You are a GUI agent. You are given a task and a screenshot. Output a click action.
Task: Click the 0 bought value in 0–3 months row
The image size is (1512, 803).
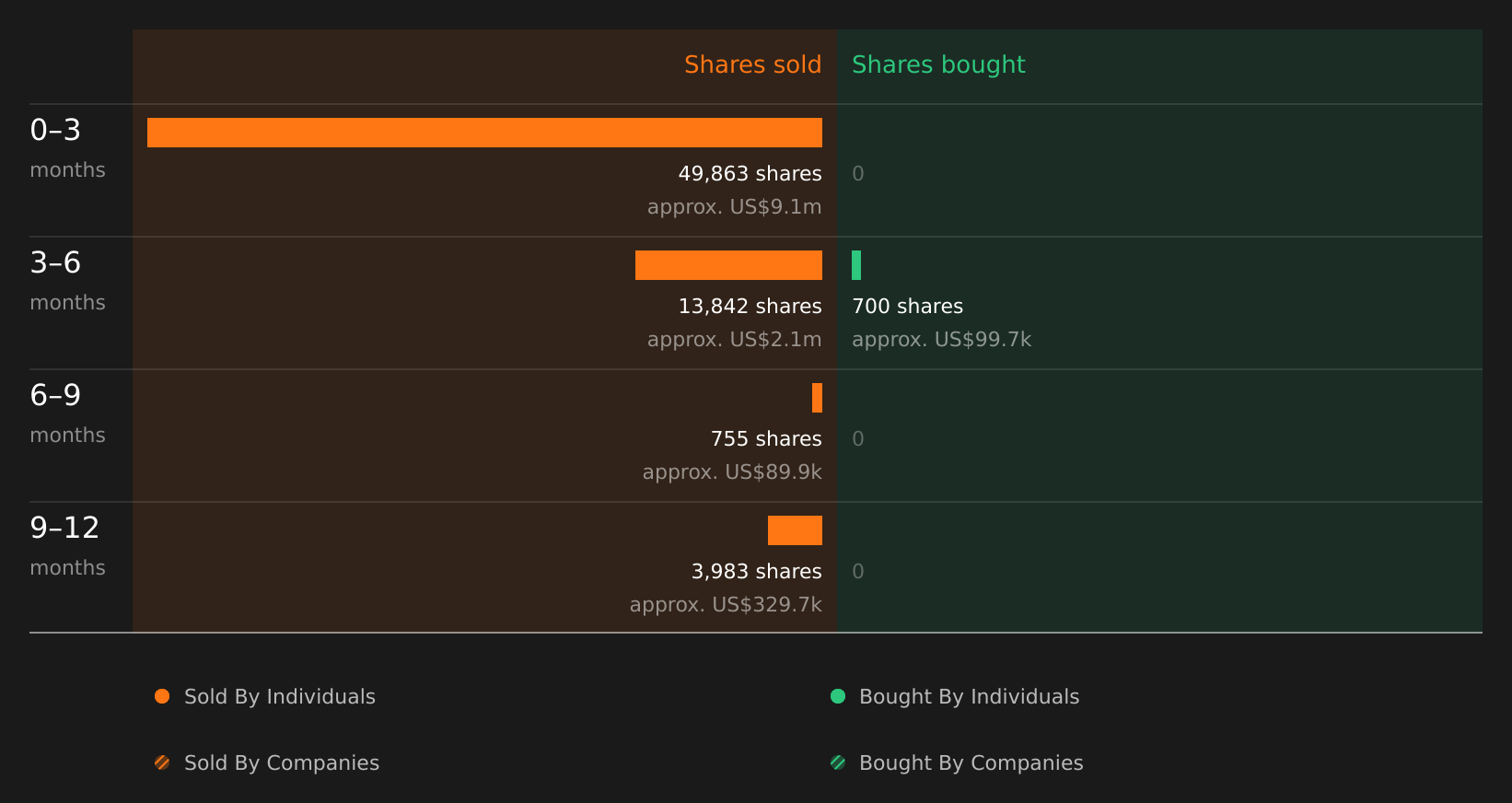point(858,174)
